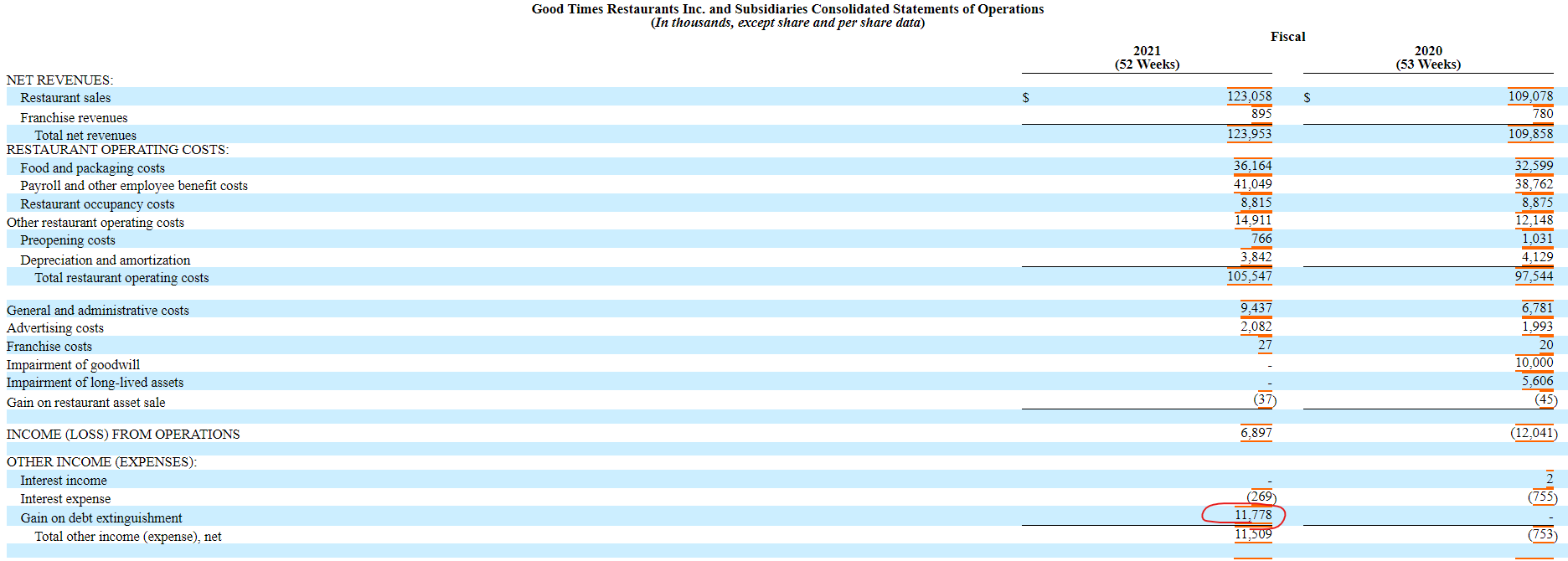
Task: Select 2020 total other expense (753)
Action: 1543,534
